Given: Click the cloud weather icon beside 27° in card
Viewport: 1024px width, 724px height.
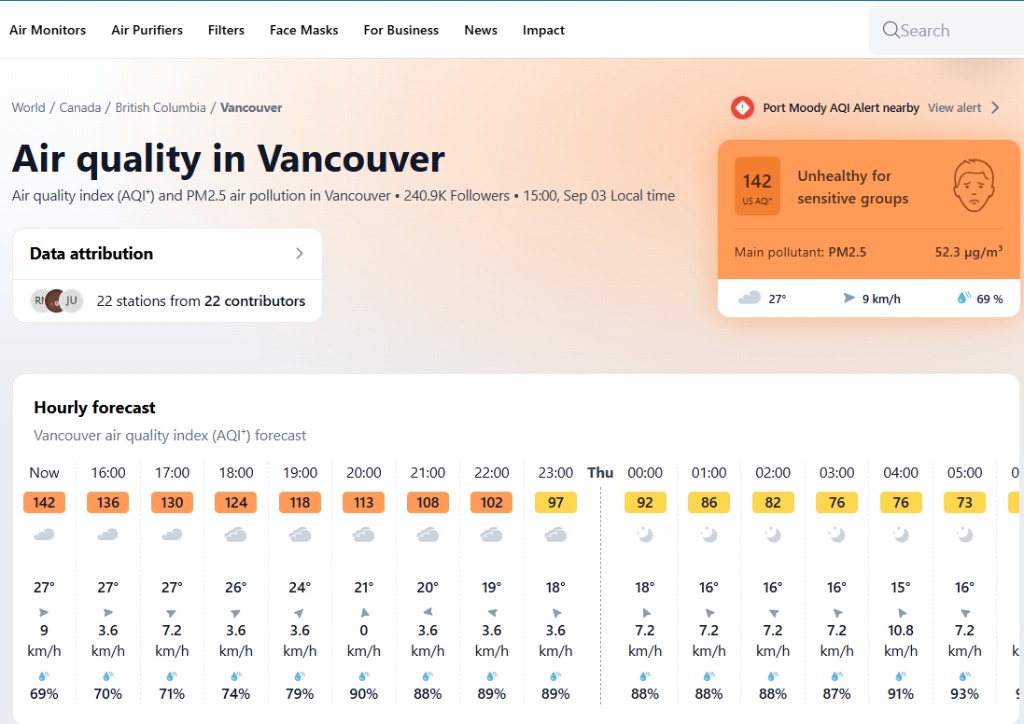Looking at the screenshot, I should point(749,298).
